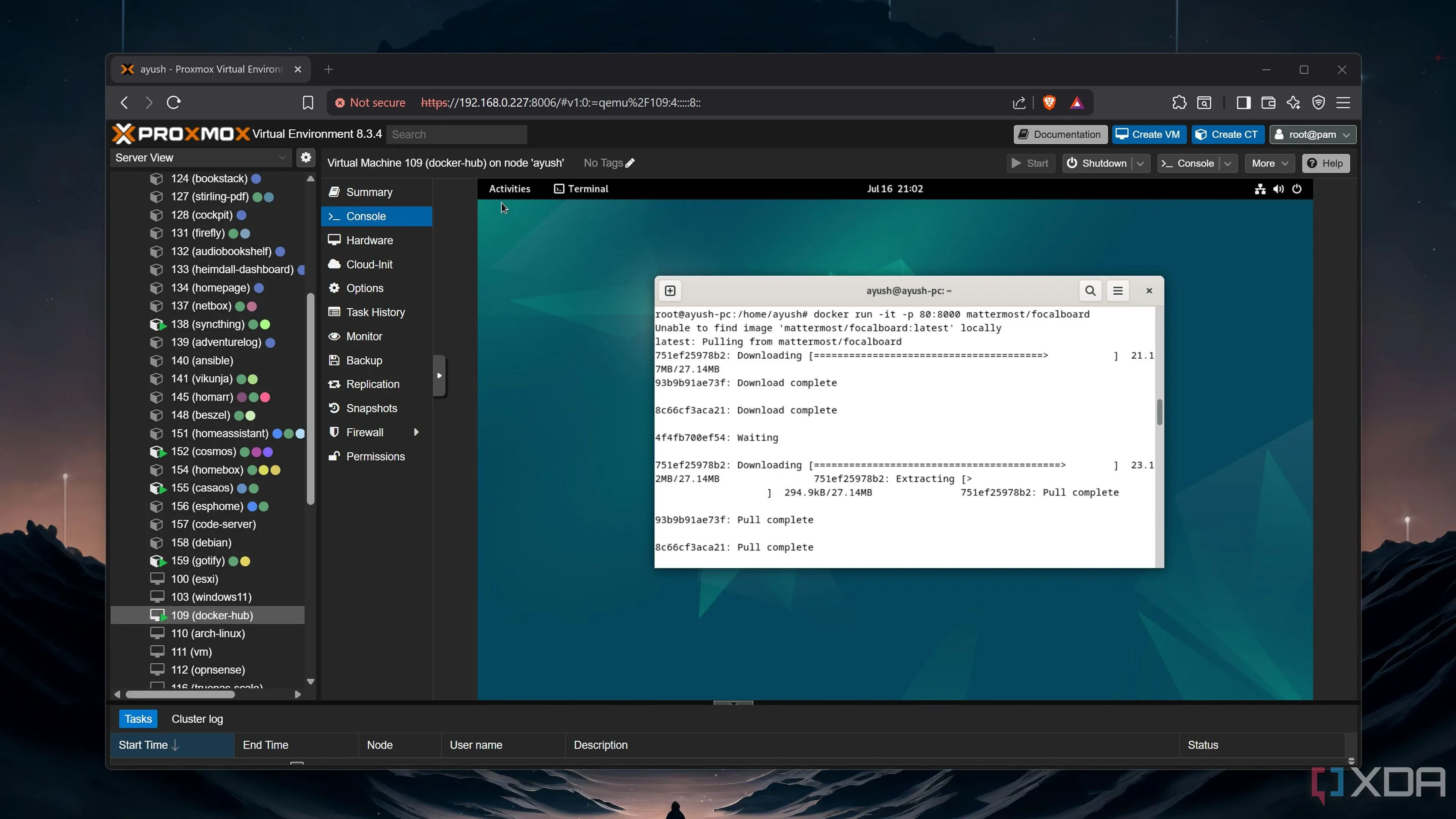Expand the Console button dropdown arrow

[x=1227, y=163]
